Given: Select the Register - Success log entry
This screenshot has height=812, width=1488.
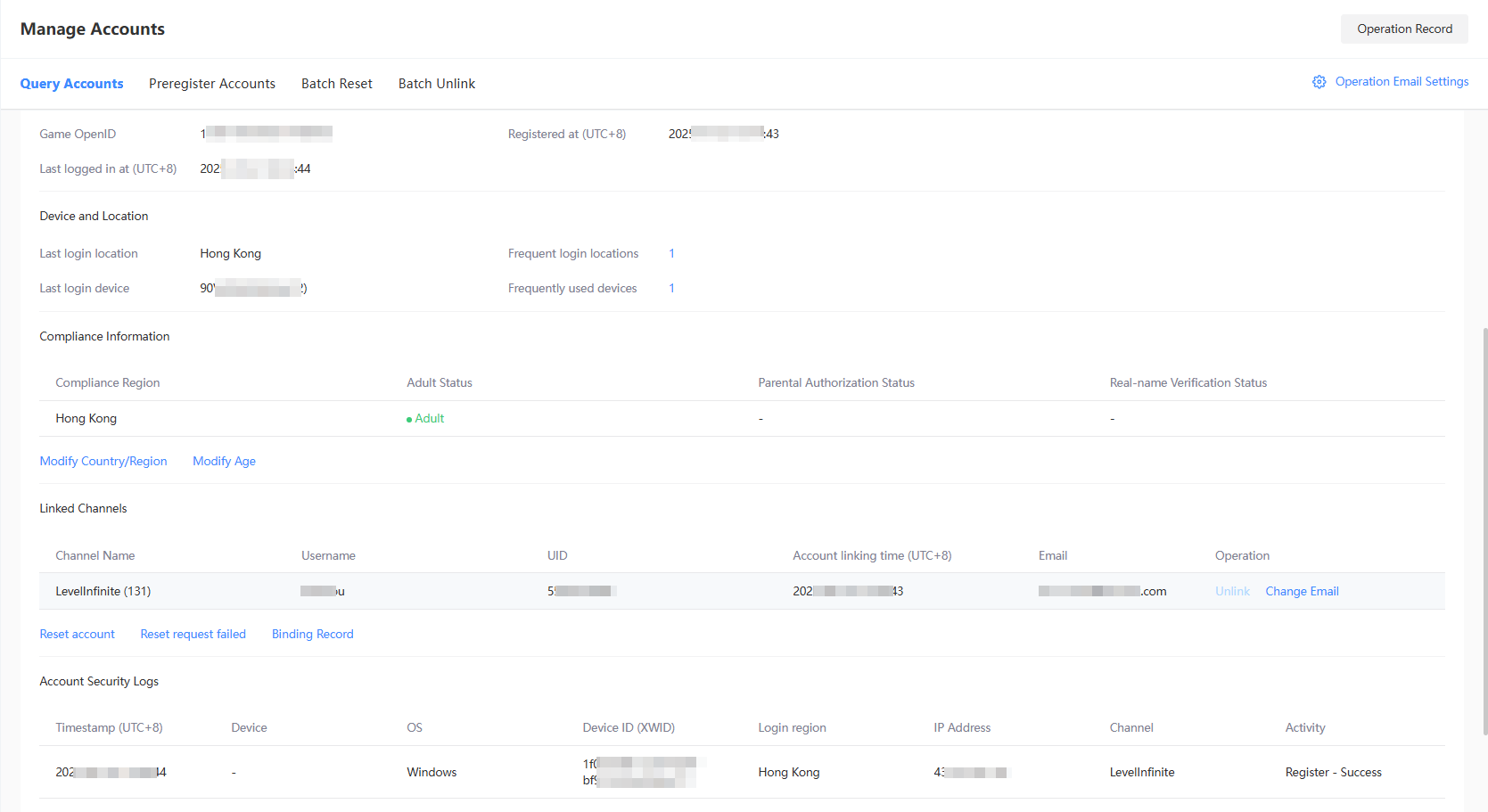Looking at the screenshot, I should click(x=1333, y=772).
